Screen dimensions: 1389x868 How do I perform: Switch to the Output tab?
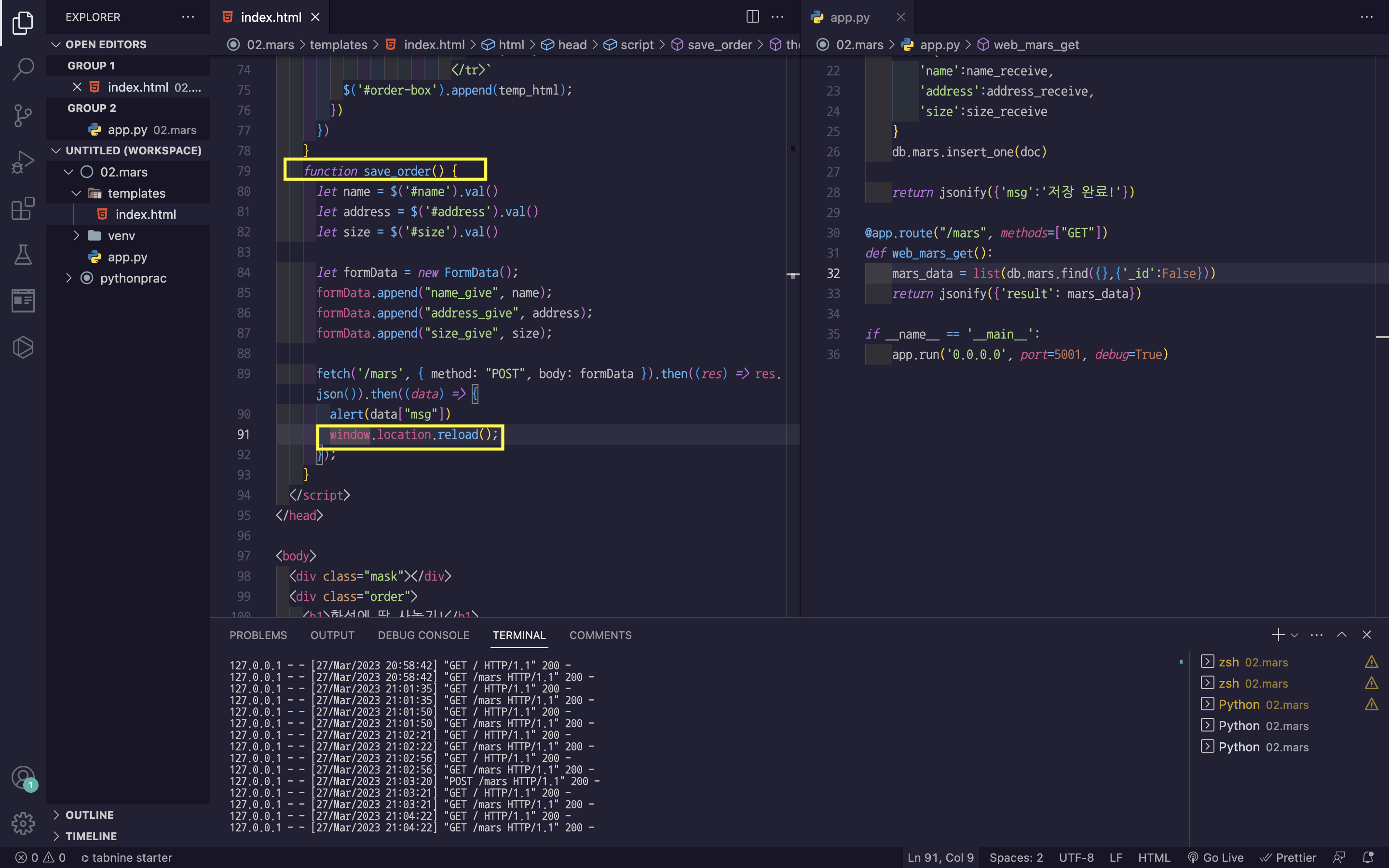click(332, 635)
